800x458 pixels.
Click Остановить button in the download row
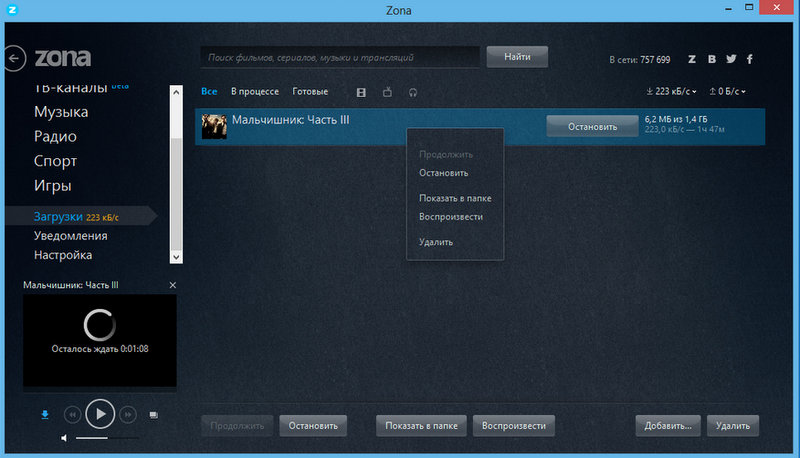pos(592,126)
